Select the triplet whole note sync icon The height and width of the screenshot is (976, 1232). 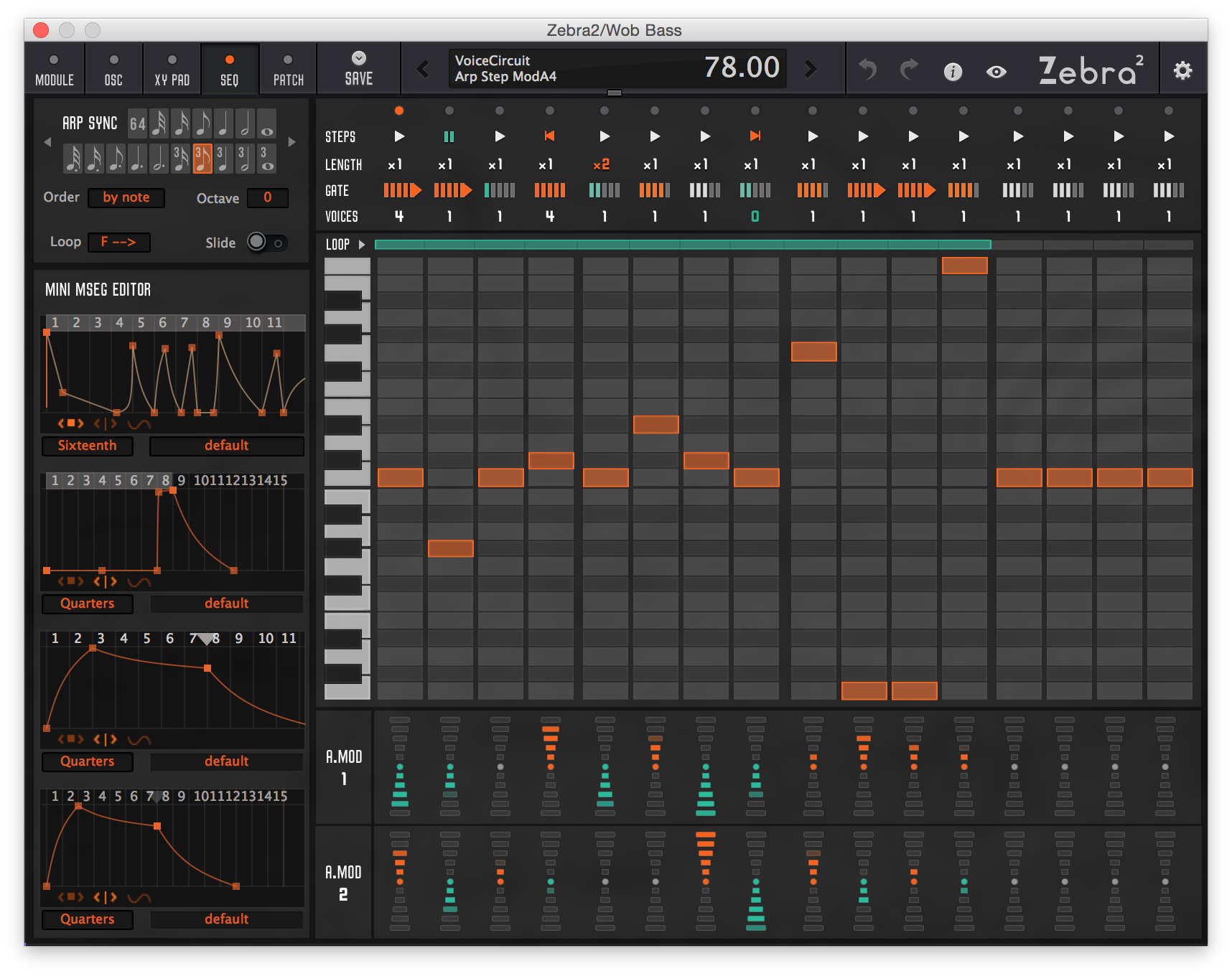(266, 159)
